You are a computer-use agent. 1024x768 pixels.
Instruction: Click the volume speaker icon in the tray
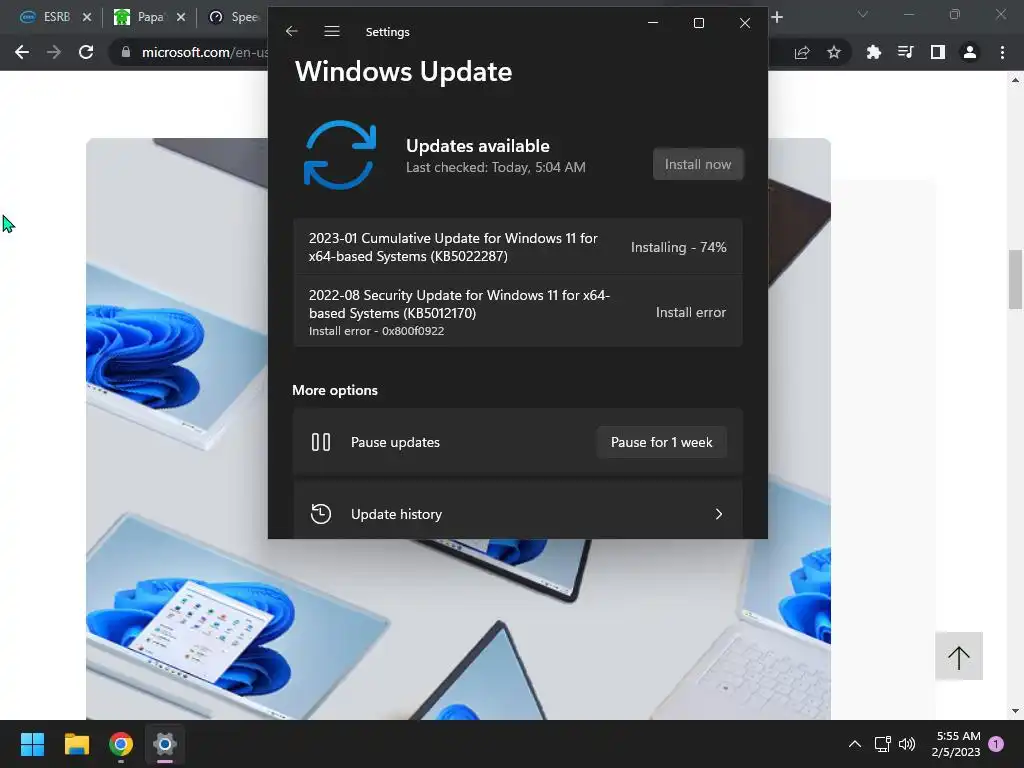[907, 744]
